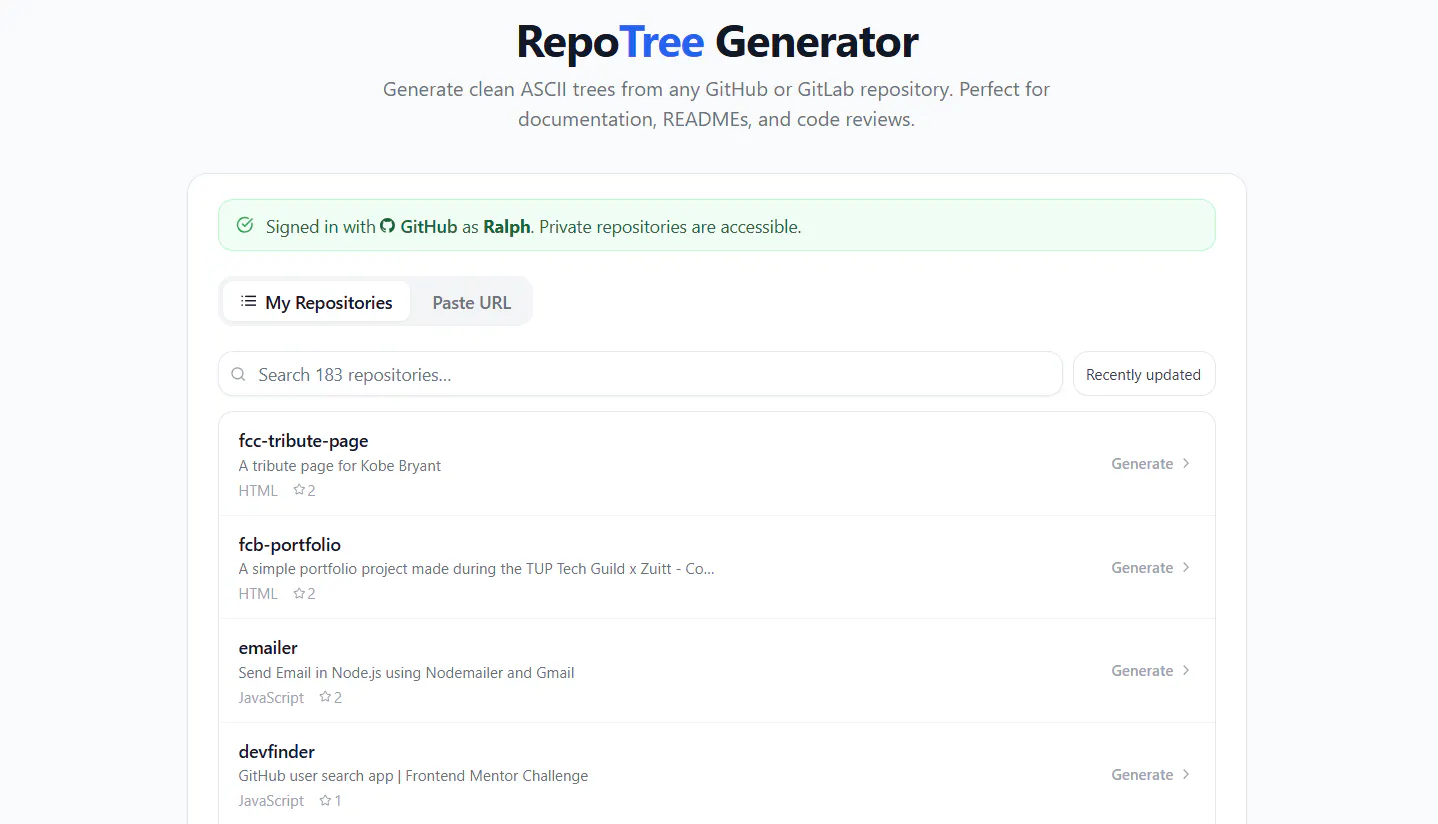1438x824 pixels.
Task: Click the chevron arrow in devfinder row
Action: pos(1186,774)
